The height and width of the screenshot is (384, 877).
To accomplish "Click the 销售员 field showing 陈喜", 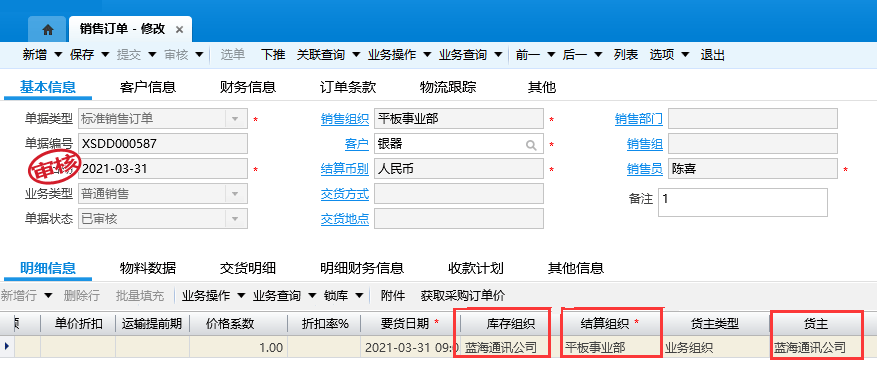I will [753, 169].
